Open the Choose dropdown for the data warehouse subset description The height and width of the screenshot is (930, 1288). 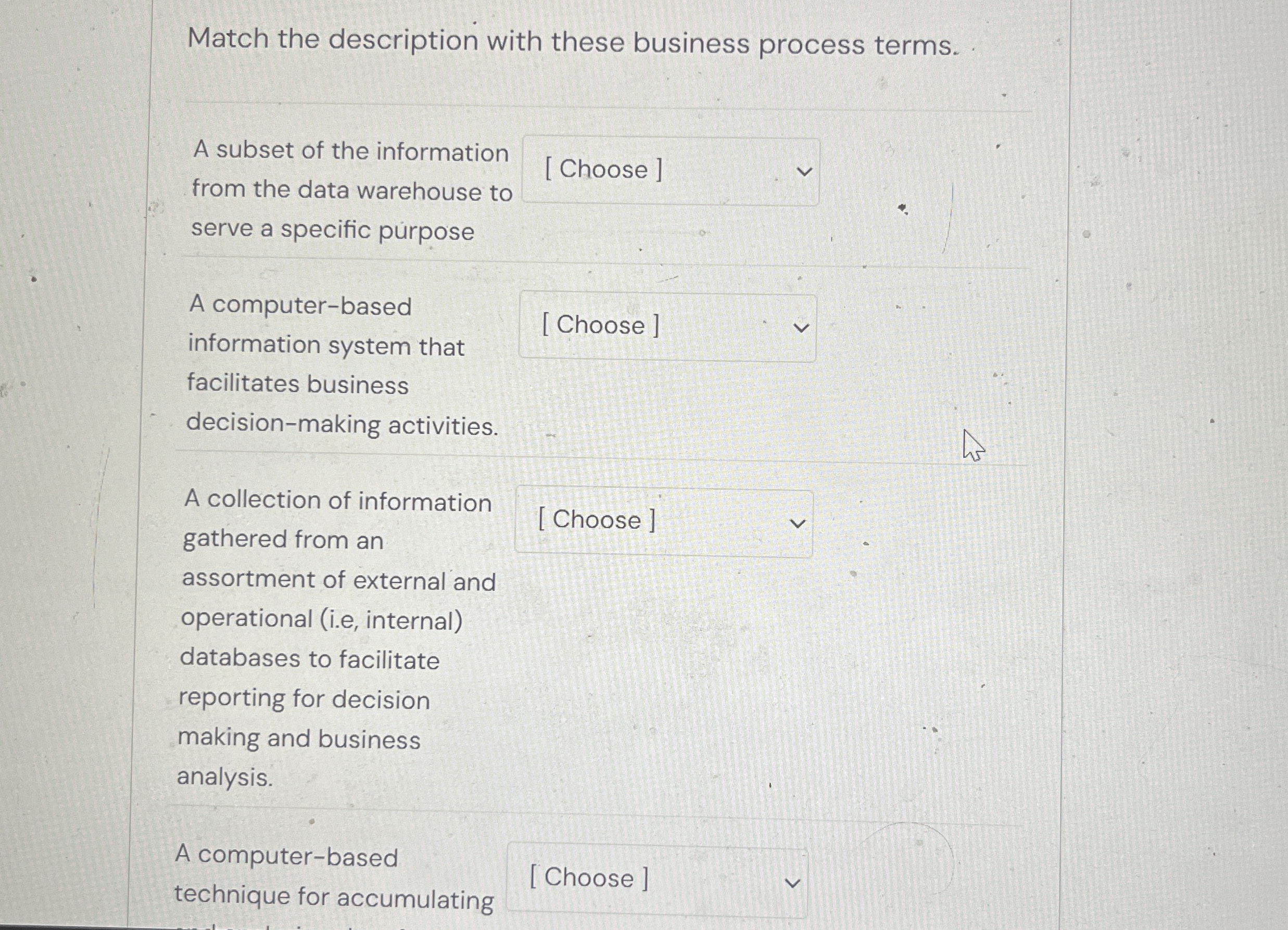pos(670,170)
